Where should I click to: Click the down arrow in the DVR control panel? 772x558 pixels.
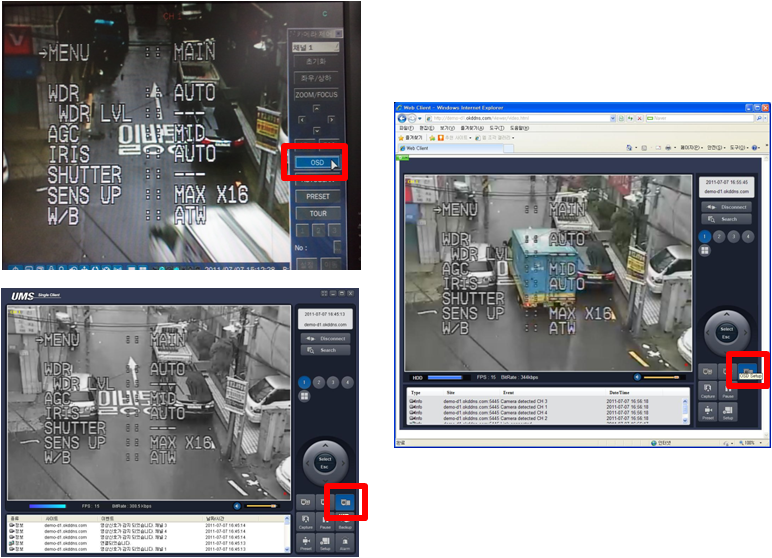316,131
